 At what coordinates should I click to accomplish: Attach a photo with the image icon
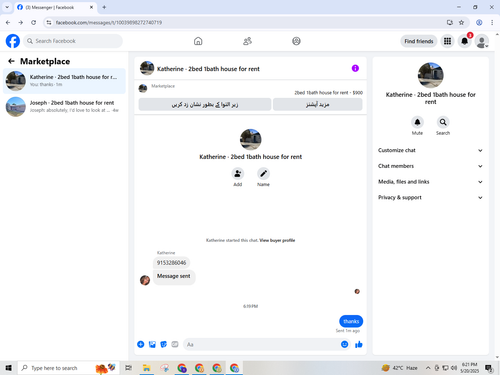click(x=152, y=344)
